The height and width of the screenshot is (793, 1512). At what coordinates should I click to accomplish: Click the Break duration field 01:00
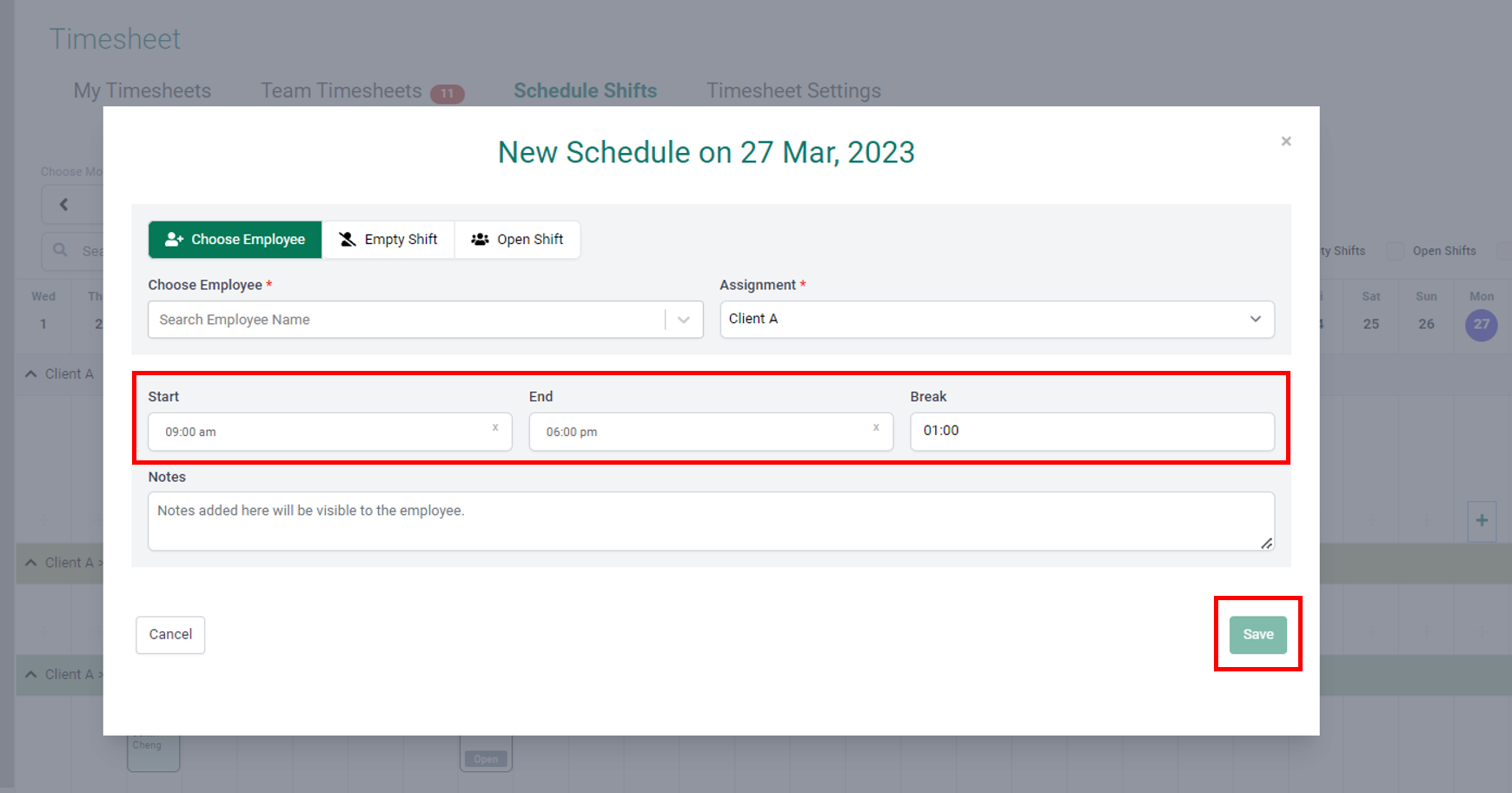[x=1092, y=432]
